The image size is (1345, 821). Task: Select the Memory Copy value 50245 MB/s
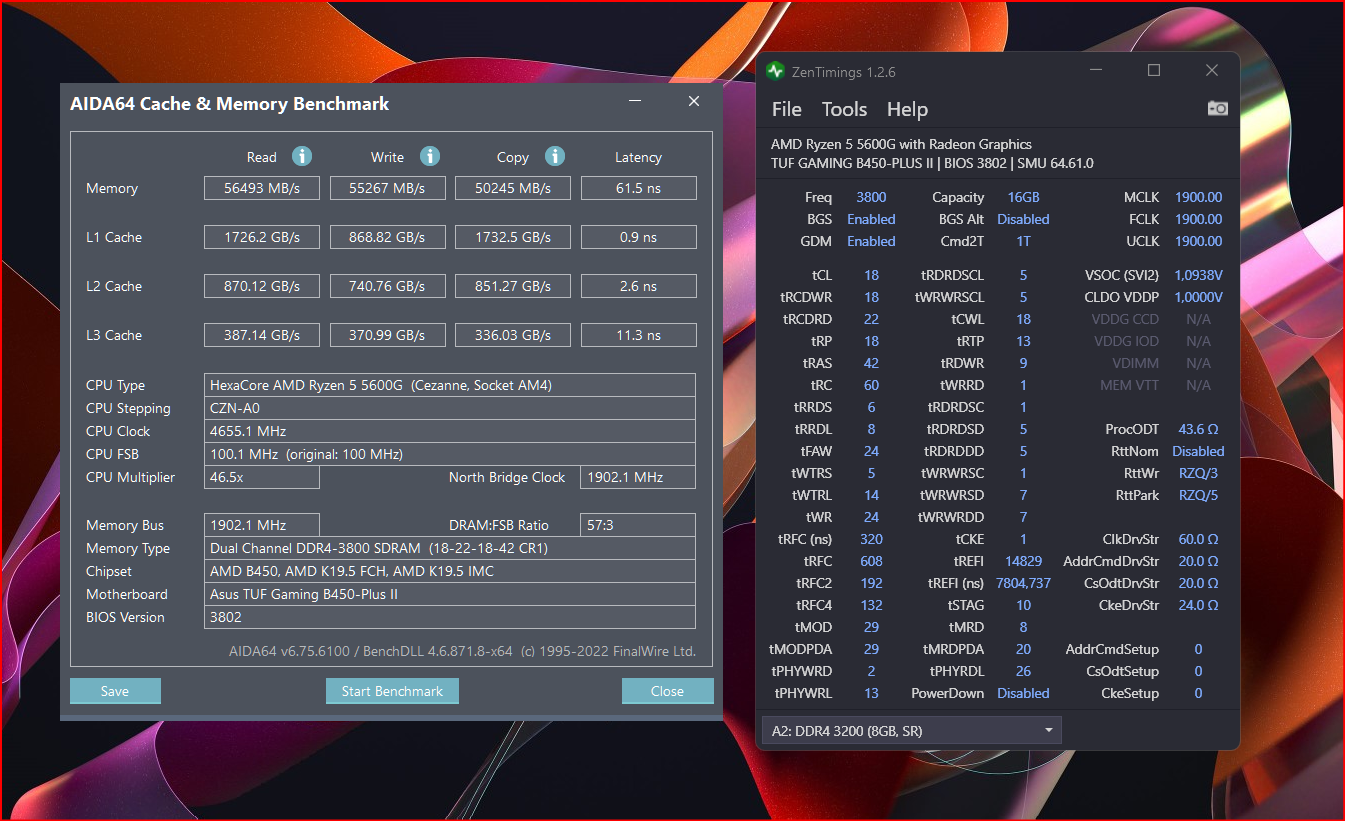coord(513,188)
